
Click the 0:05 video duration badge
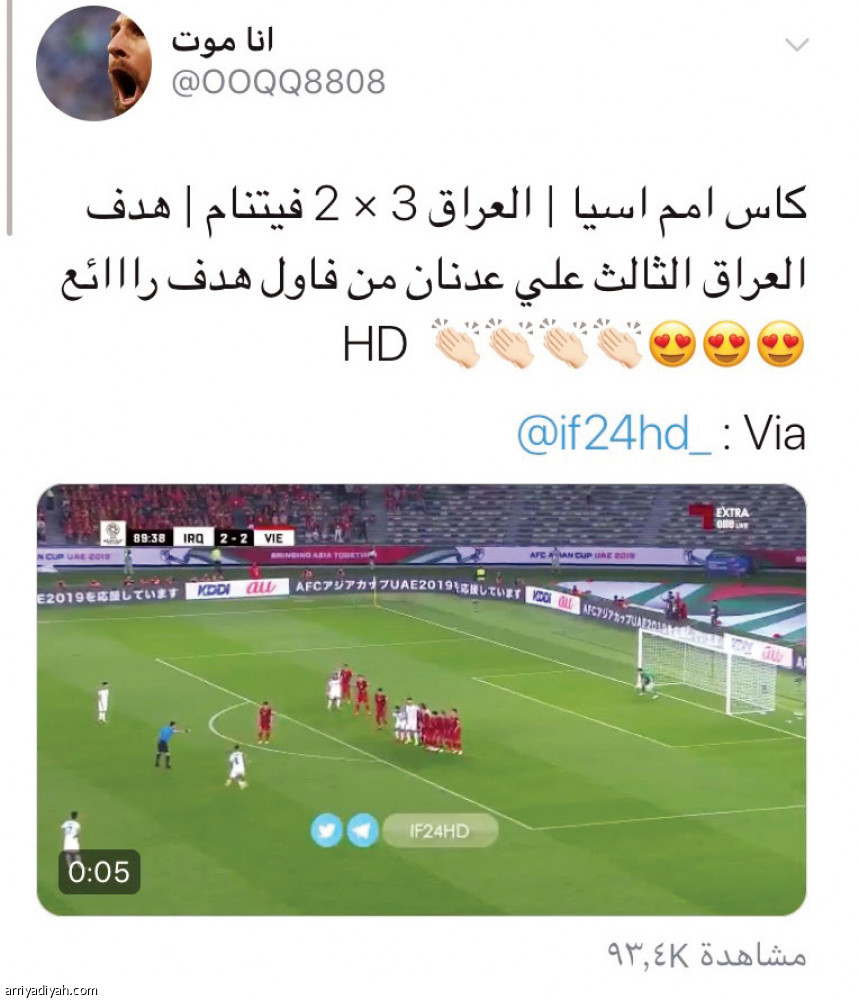pyautogui.click(x=99, y=872)
